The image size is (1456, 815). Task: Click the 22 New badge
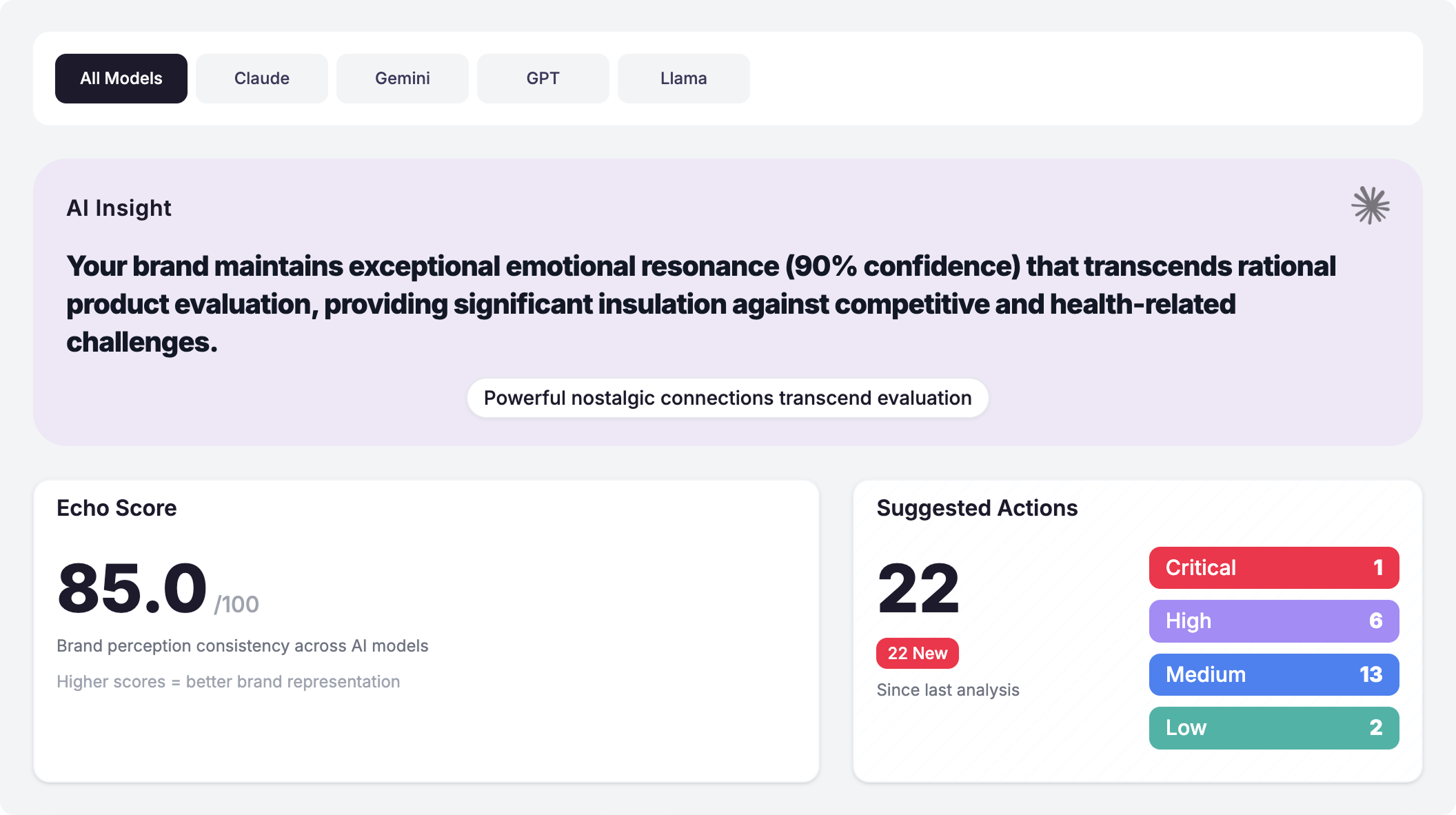(x=917, y=653)
